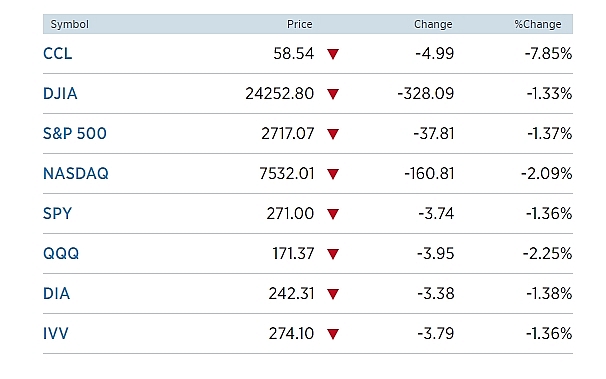
Task: Sort table by Price column header
Action: [x=300, y=24]
